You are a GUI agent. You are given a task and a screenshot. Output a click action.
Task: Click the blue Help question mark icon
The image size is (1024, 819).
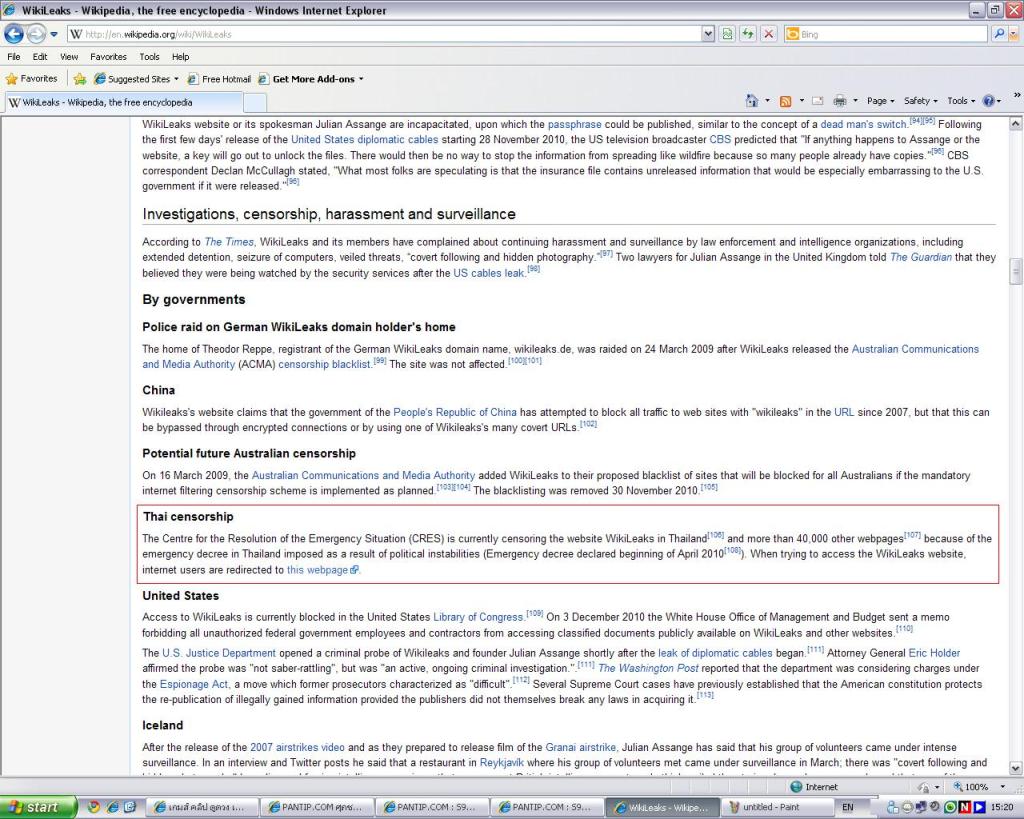(x=989, y=101)
